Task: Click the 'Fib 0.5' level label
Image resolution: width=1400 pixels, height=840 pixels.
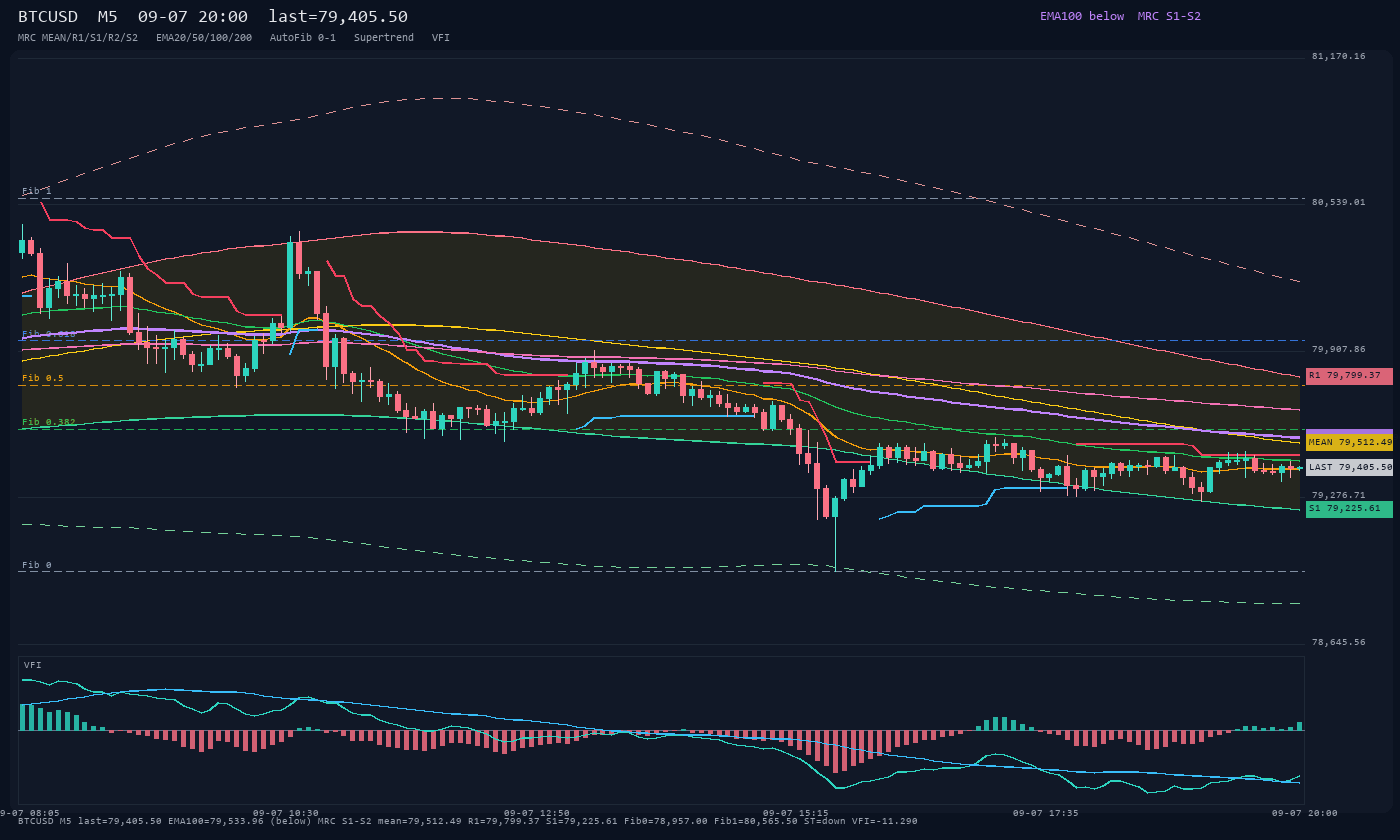Action: 43,378
